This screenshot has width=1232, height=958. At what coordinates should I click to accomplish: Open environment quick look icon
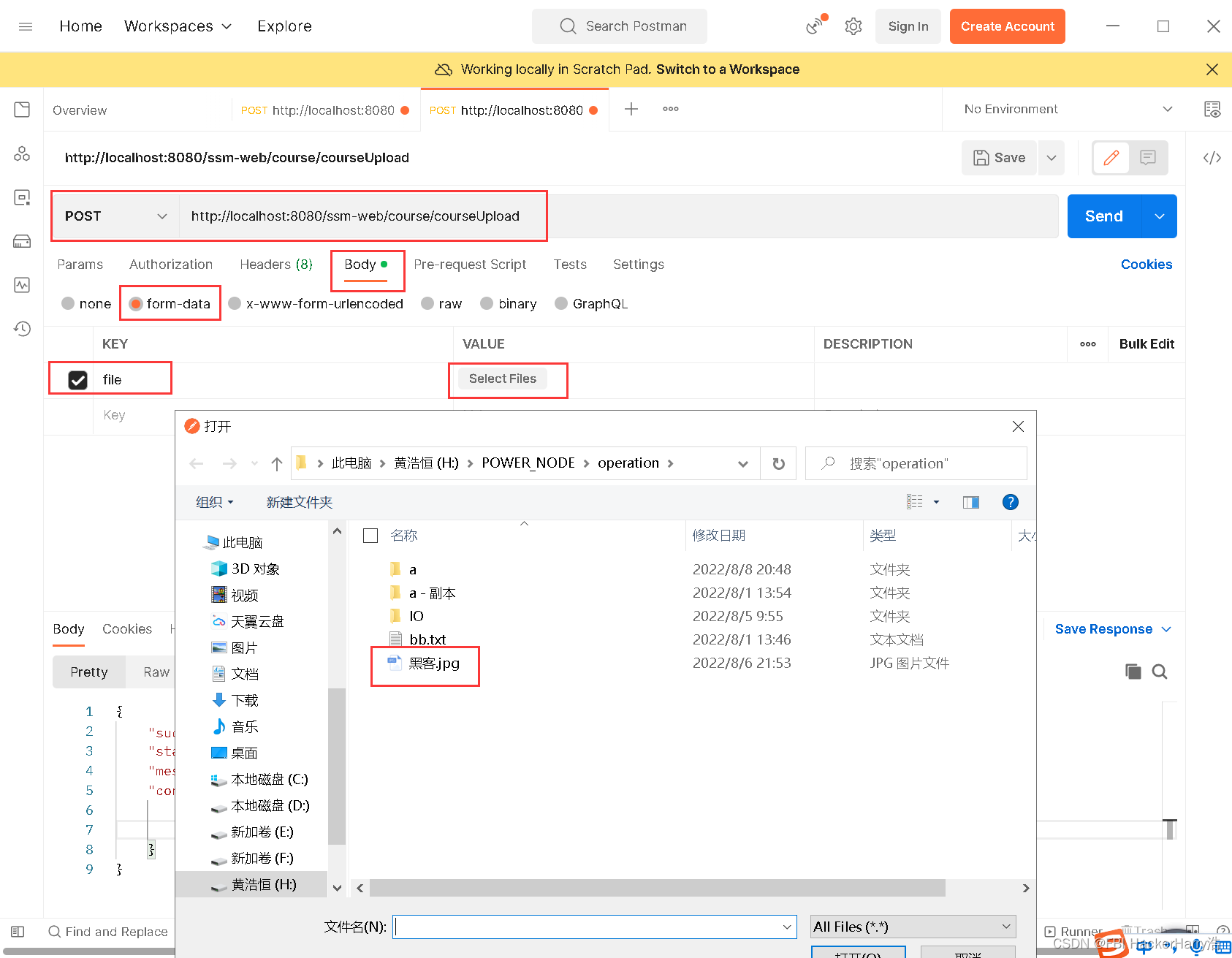[1212, 110]
